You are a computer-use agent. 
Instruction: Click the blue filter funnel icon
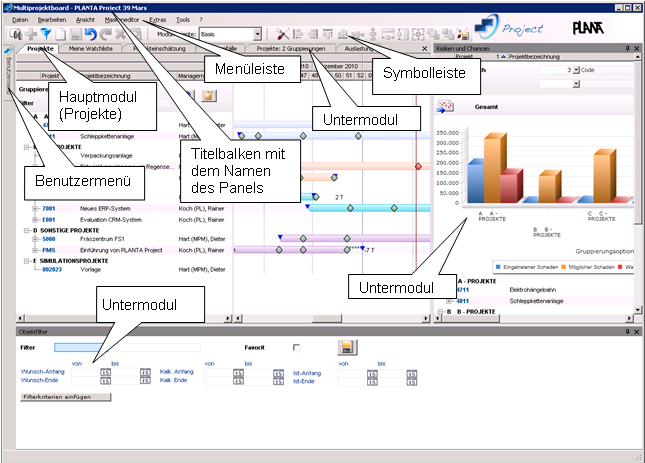pyautogui.click(x=46, y=35)
